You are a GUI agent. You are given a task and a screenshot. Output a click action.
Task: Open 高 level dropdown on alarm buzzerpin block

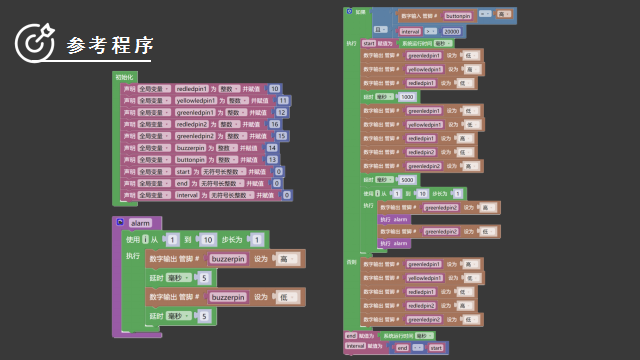[288, 259]
